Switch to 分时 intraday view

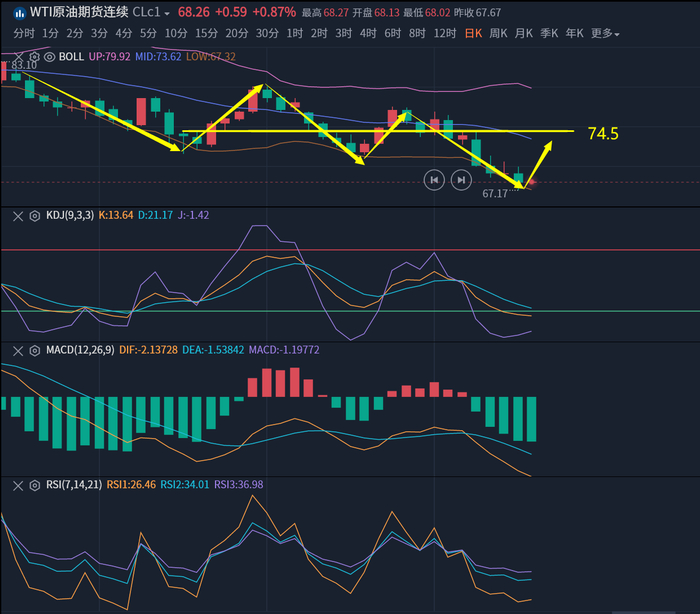point(24,33)
